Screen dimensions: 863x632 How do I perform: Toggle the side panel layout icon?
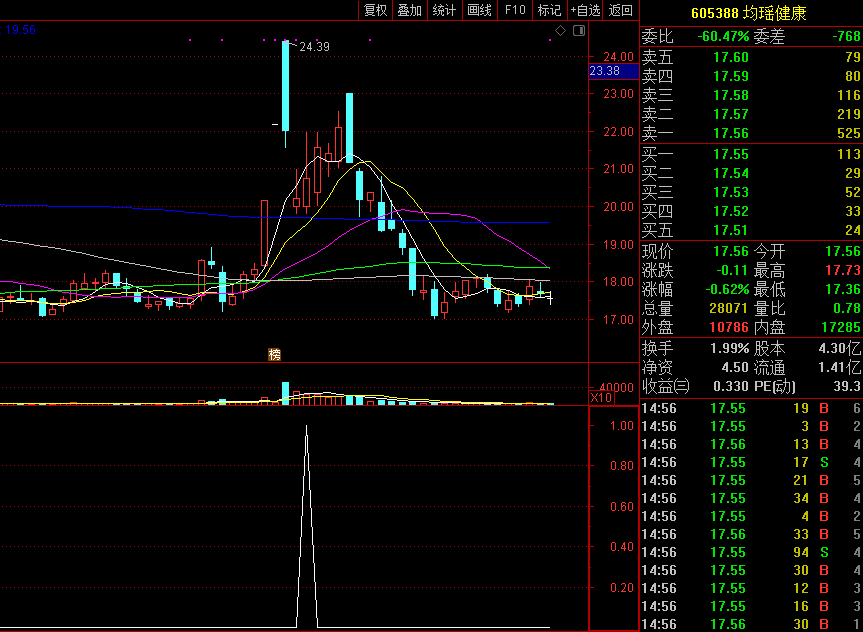[578, 31]
